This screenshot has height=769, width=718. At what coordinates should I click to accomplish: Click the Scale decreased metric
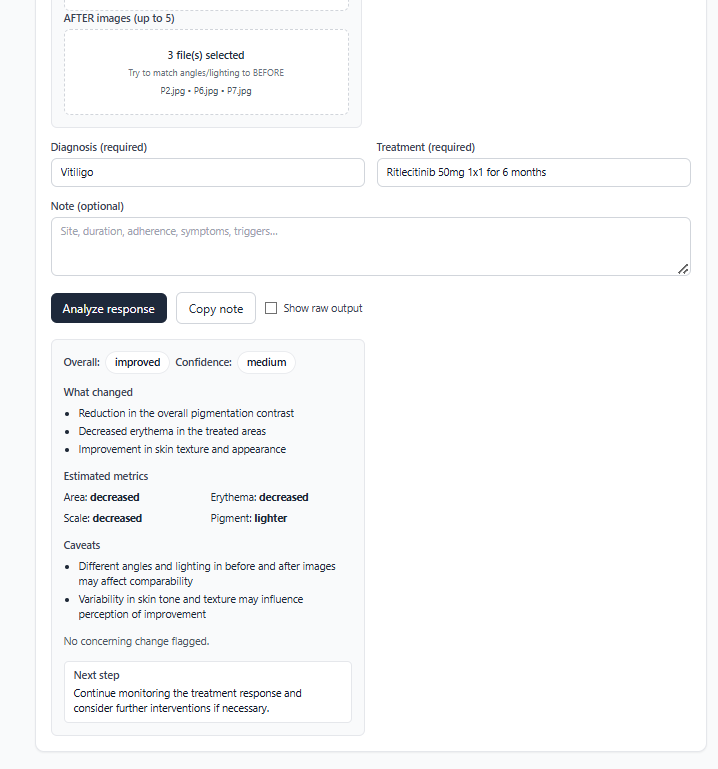tap(102, 518)
